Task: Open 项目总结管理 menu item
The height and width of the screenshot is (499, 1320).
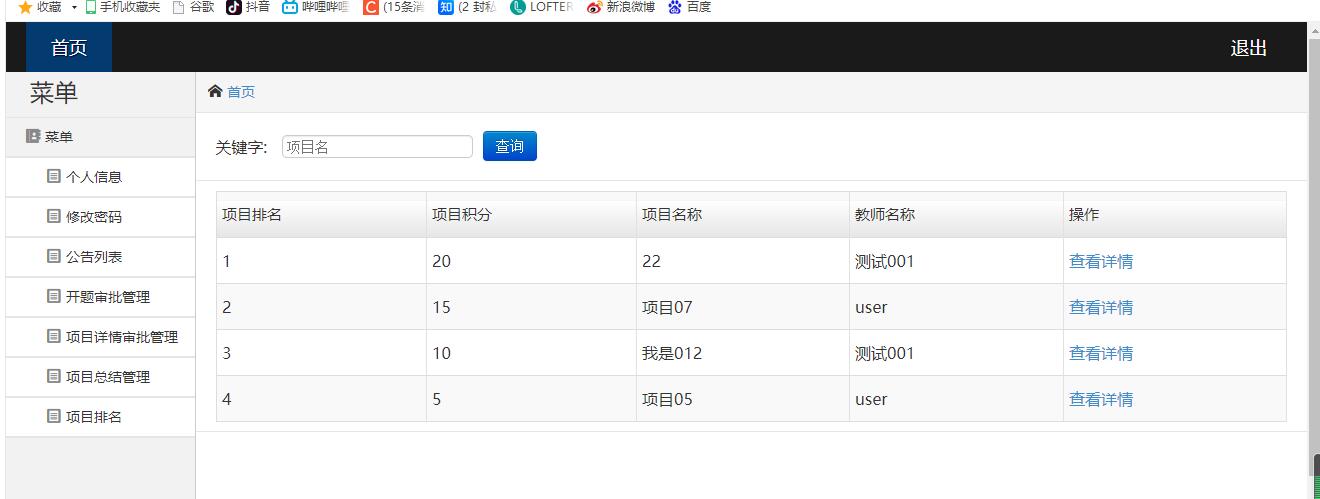Action: click(x=100, y=377)
